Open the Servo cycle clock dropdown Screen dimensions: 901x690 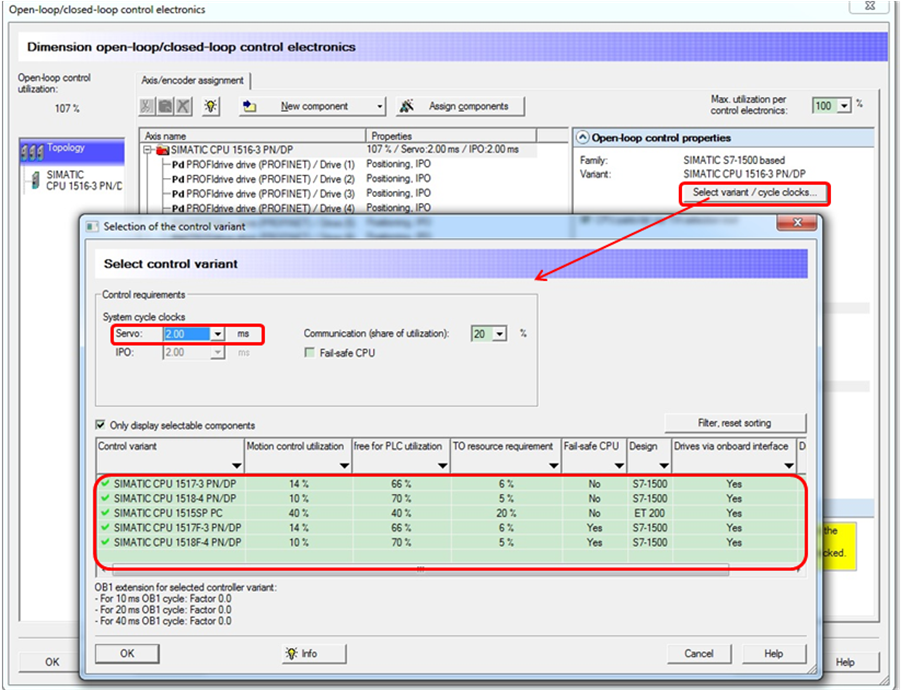click(217, 334)
